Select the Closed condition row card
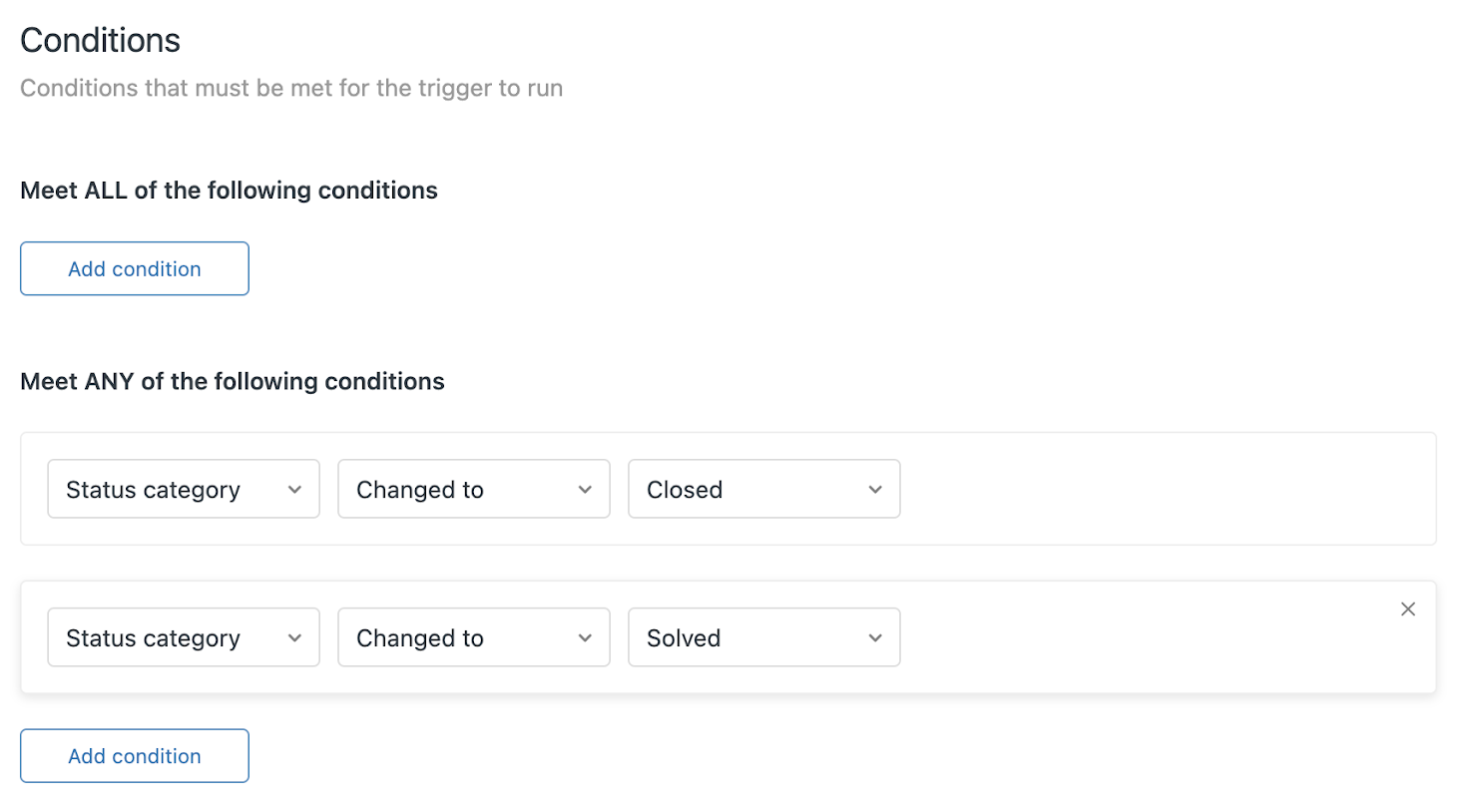Image resolution: width=1473 pixels, height=812 pixels. pyautogui.click(x=729, y=489)
